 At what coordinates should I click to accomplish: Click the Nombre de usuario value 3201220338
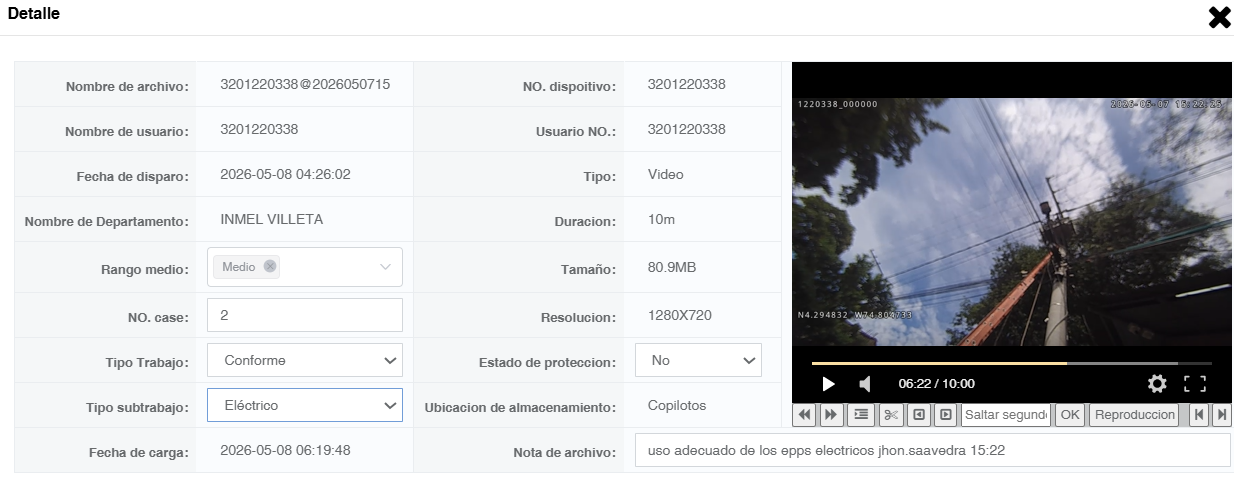point(259,129)
